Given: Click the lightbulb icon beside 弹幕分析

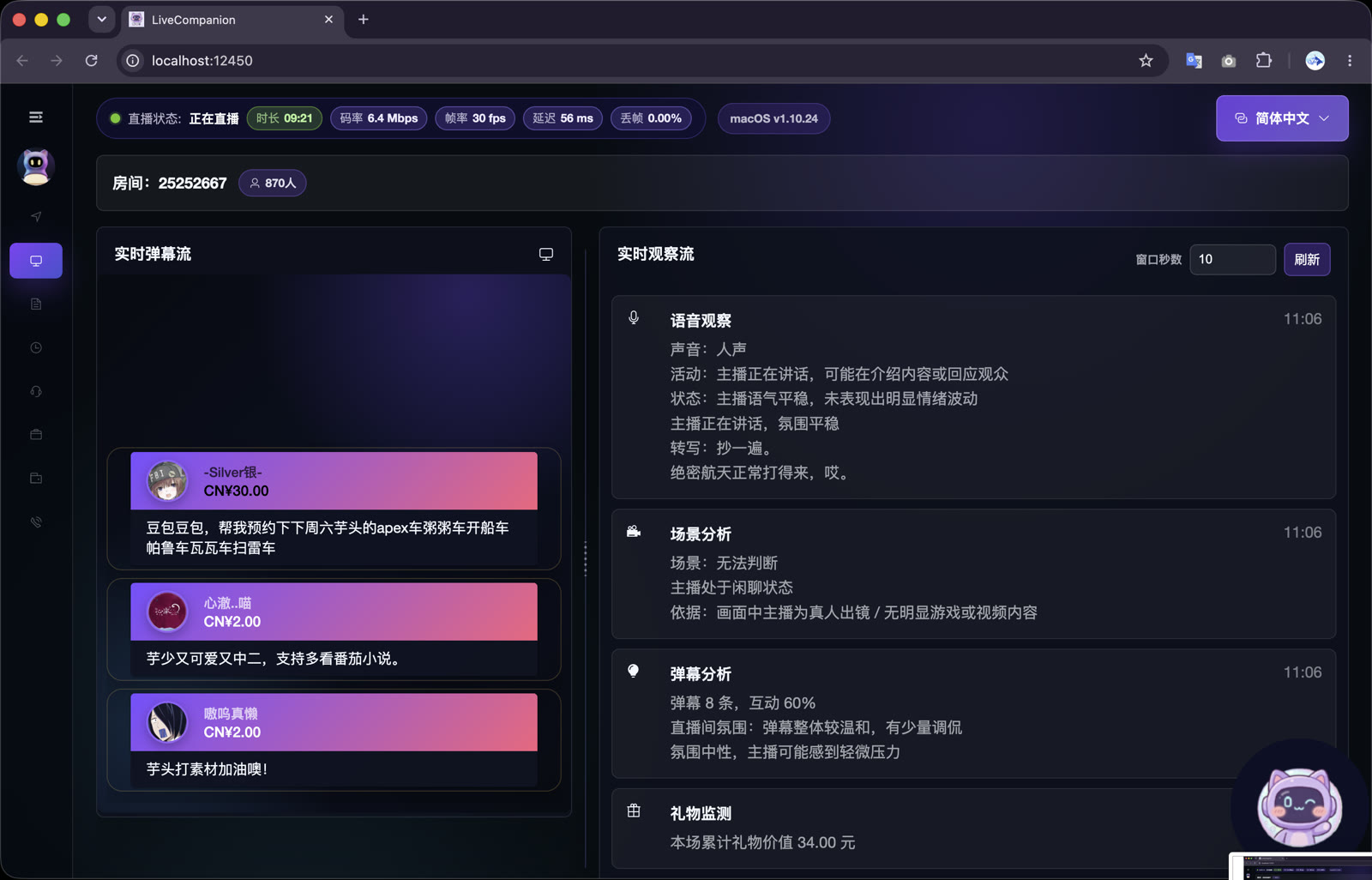Looking at the screenshot, I should click(634, 671).
